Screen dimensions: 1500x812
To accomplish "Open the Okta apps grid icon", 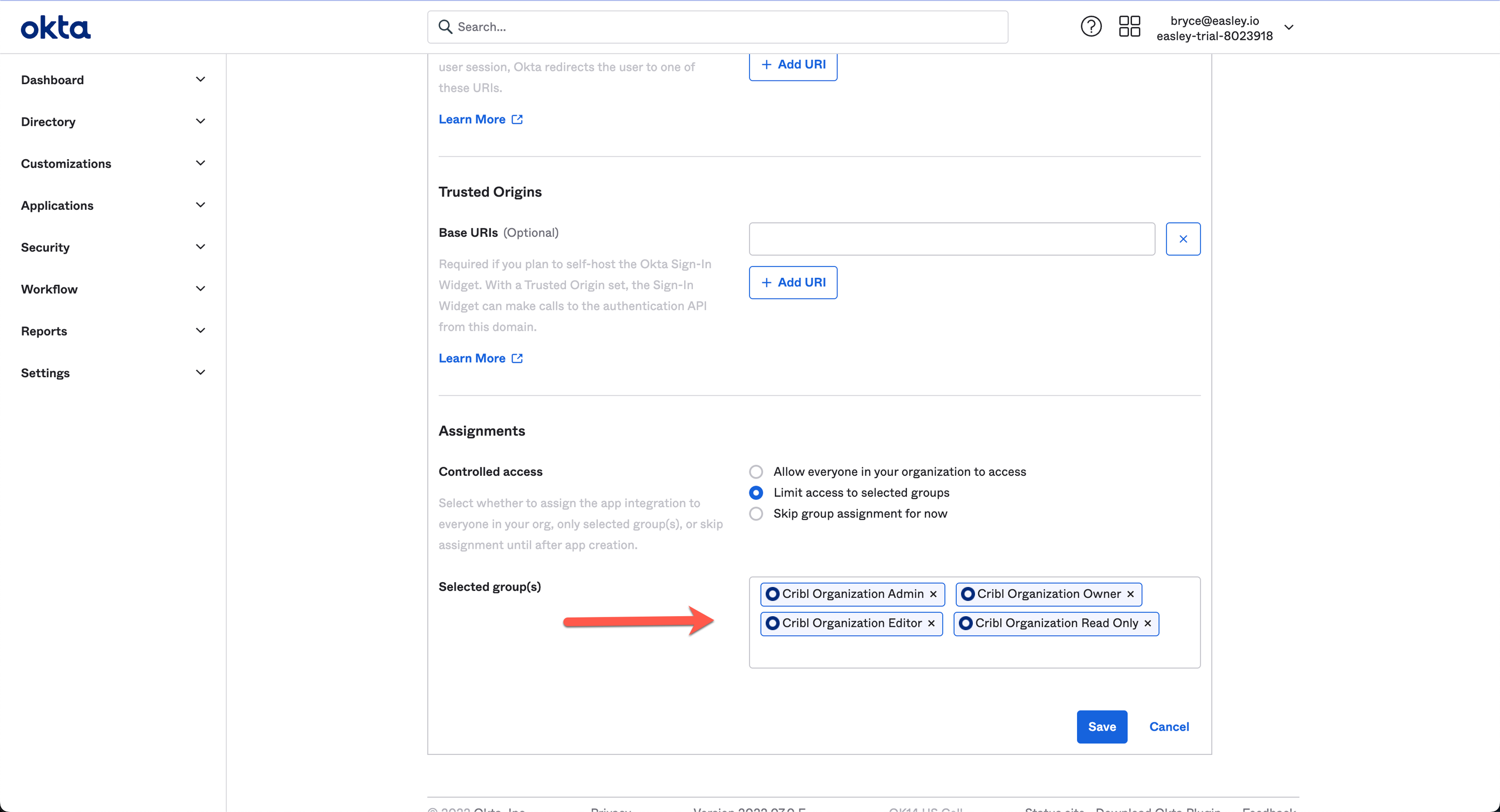I will pyautogui.click(x=1129, y=26).
